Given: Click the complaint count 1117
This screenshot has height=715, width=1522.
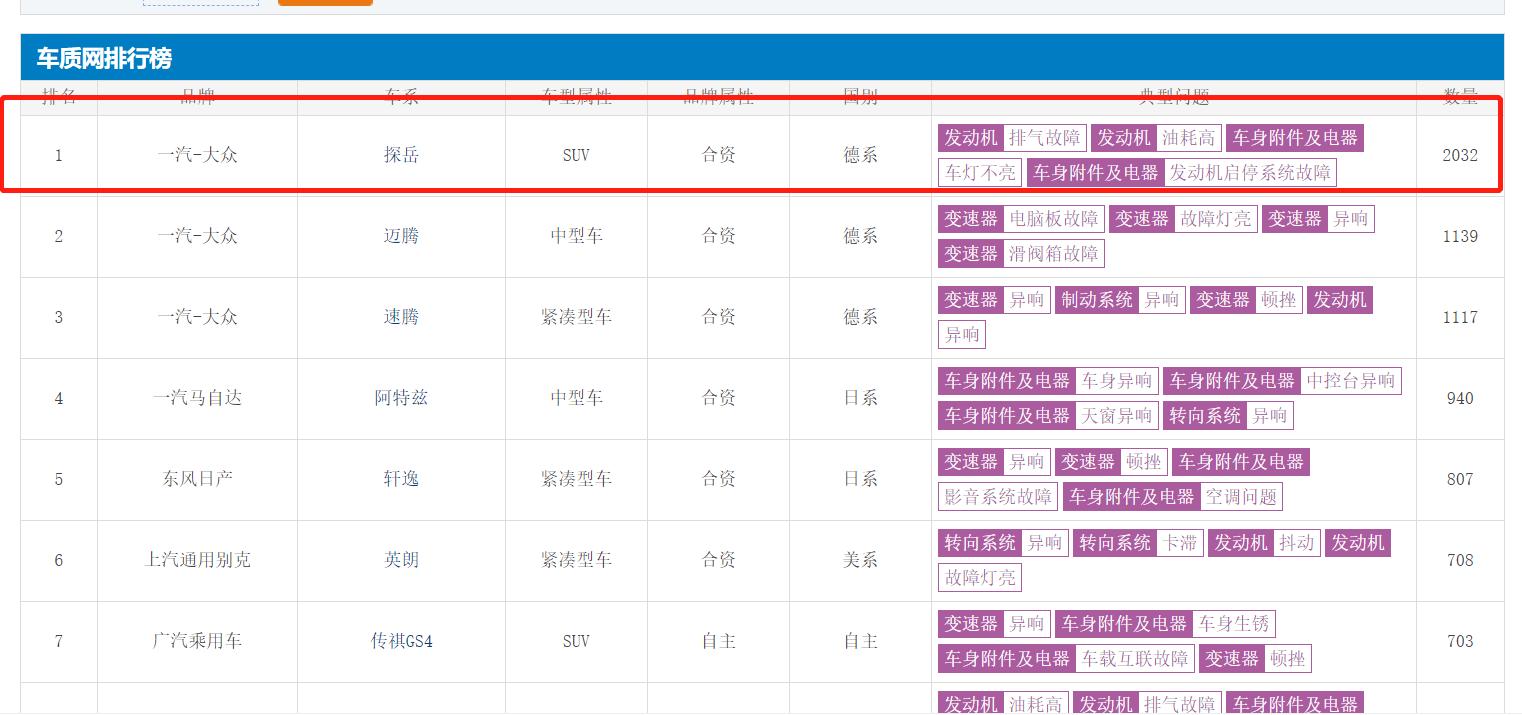Looking at the screenshot, I should [1460, 317].
